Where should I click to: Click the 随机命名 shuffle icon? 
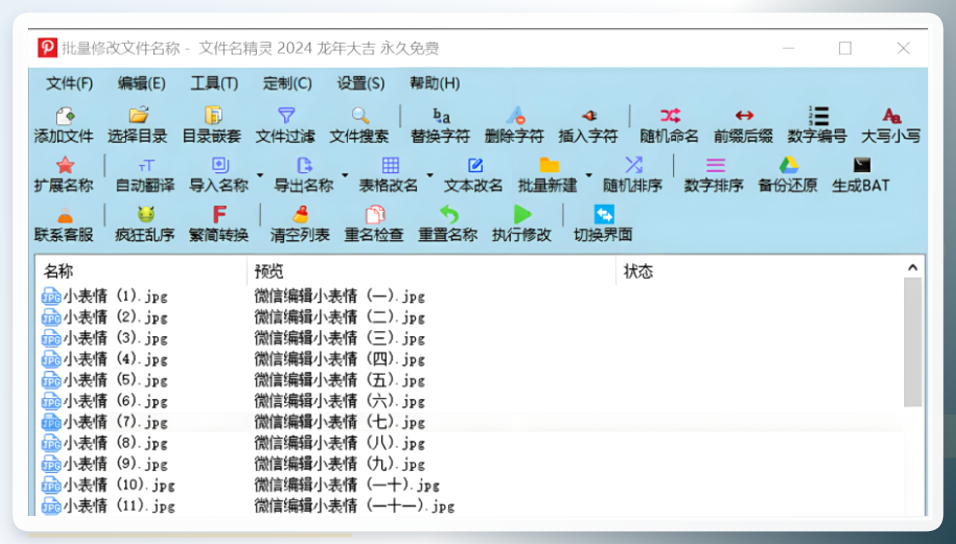(670, 115)
